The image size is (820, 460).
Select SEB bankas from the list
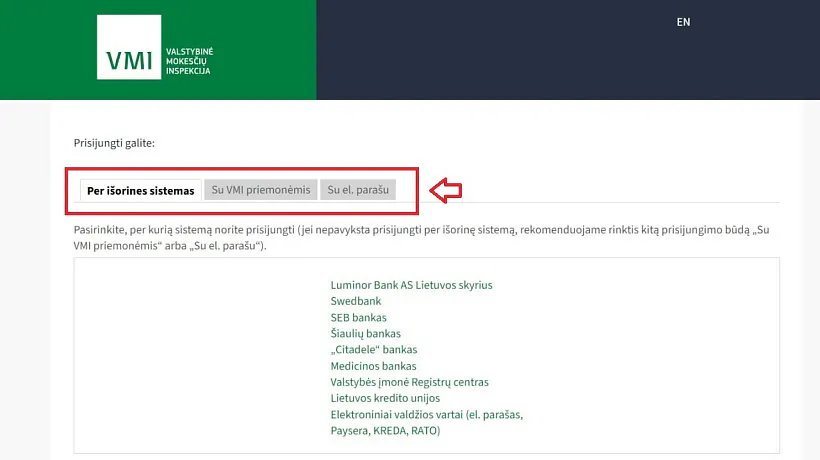tap(358, 317)
